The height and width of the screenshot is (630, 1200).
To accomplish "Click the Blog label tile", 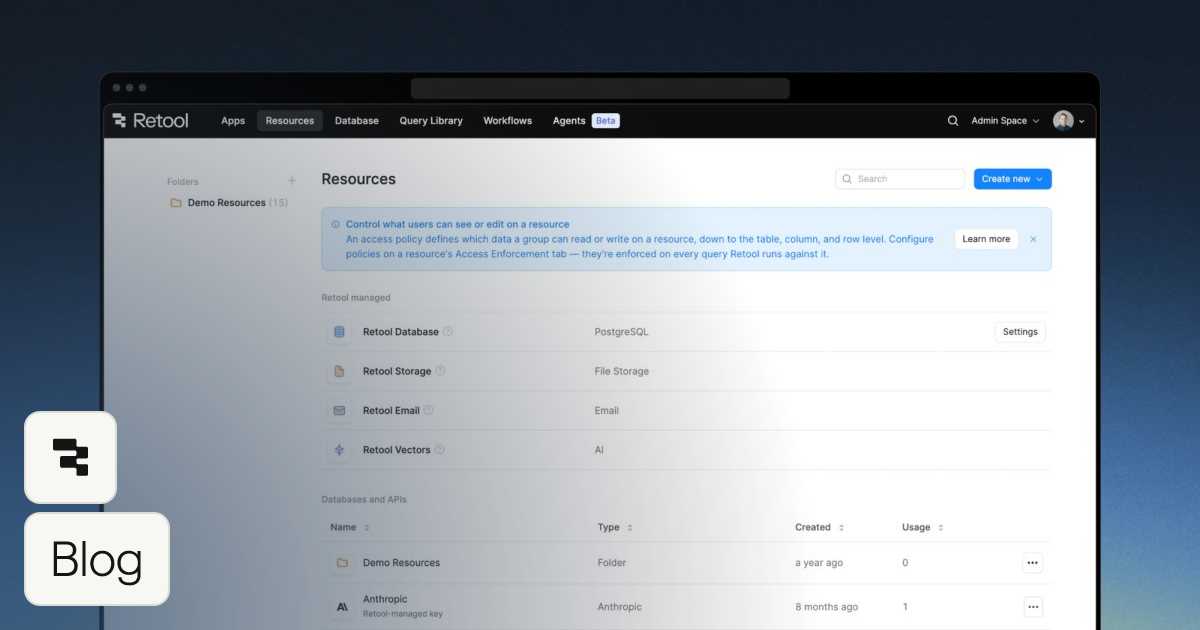I will coord(97,560).
